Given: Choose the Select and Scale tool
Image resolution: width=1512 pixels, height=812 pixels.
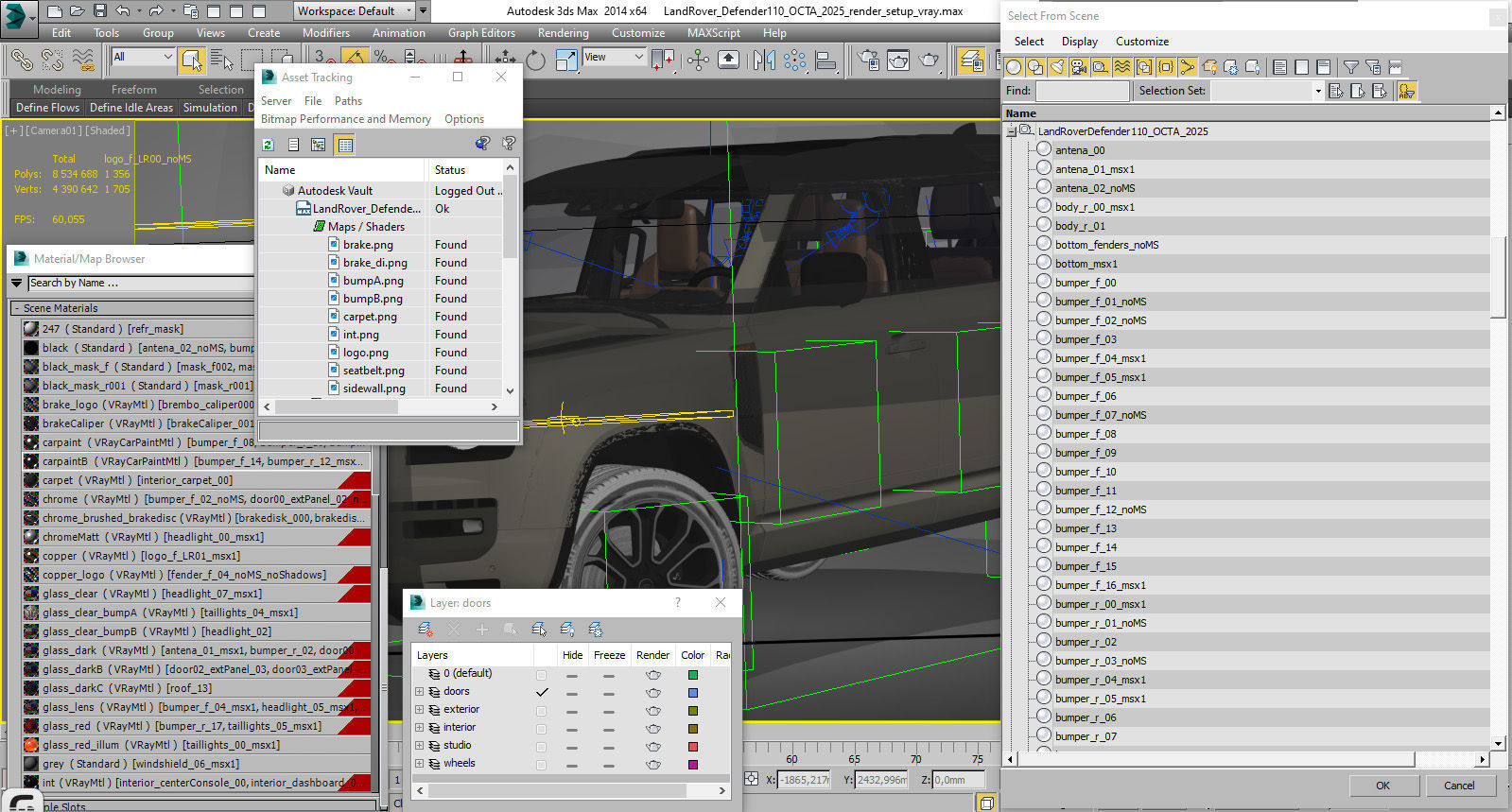Looking at the screenshot, I should tap(566, 60).
